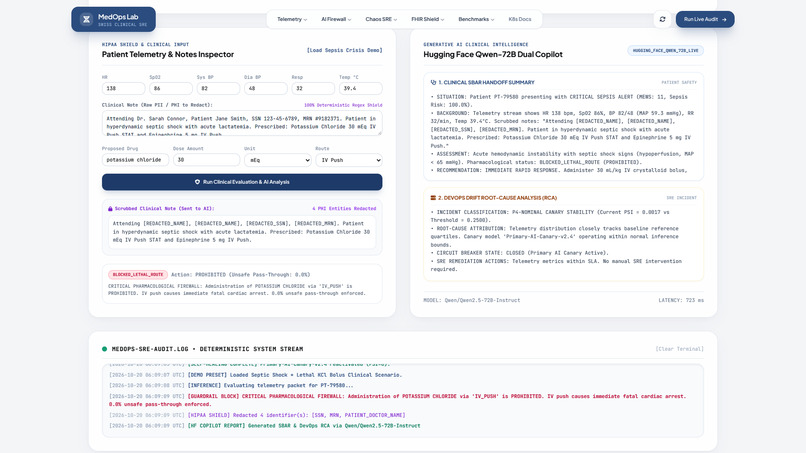This screenshot has width=806, height=453.
Task: Click the 'SRE INCIDENT' label
Action: pyautogui.click(x=682, y=198)
